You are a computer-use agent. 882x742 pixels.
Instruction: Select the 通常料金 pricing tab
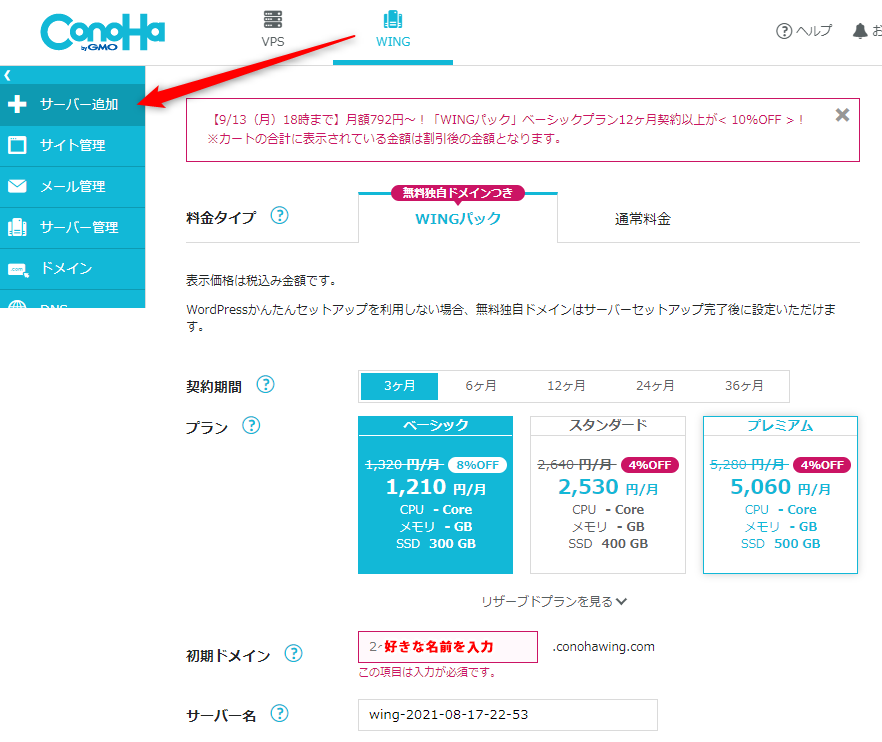[x=642, y=219]
